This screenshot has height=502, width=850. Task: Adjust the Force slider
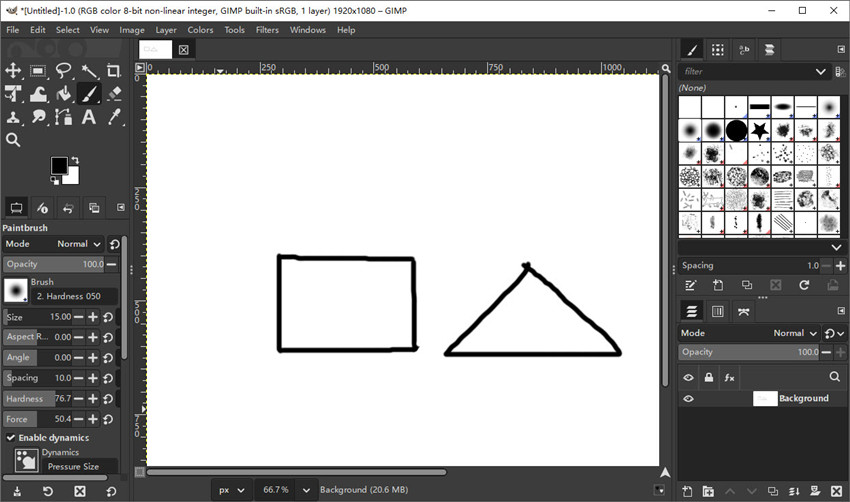point(37,419)
